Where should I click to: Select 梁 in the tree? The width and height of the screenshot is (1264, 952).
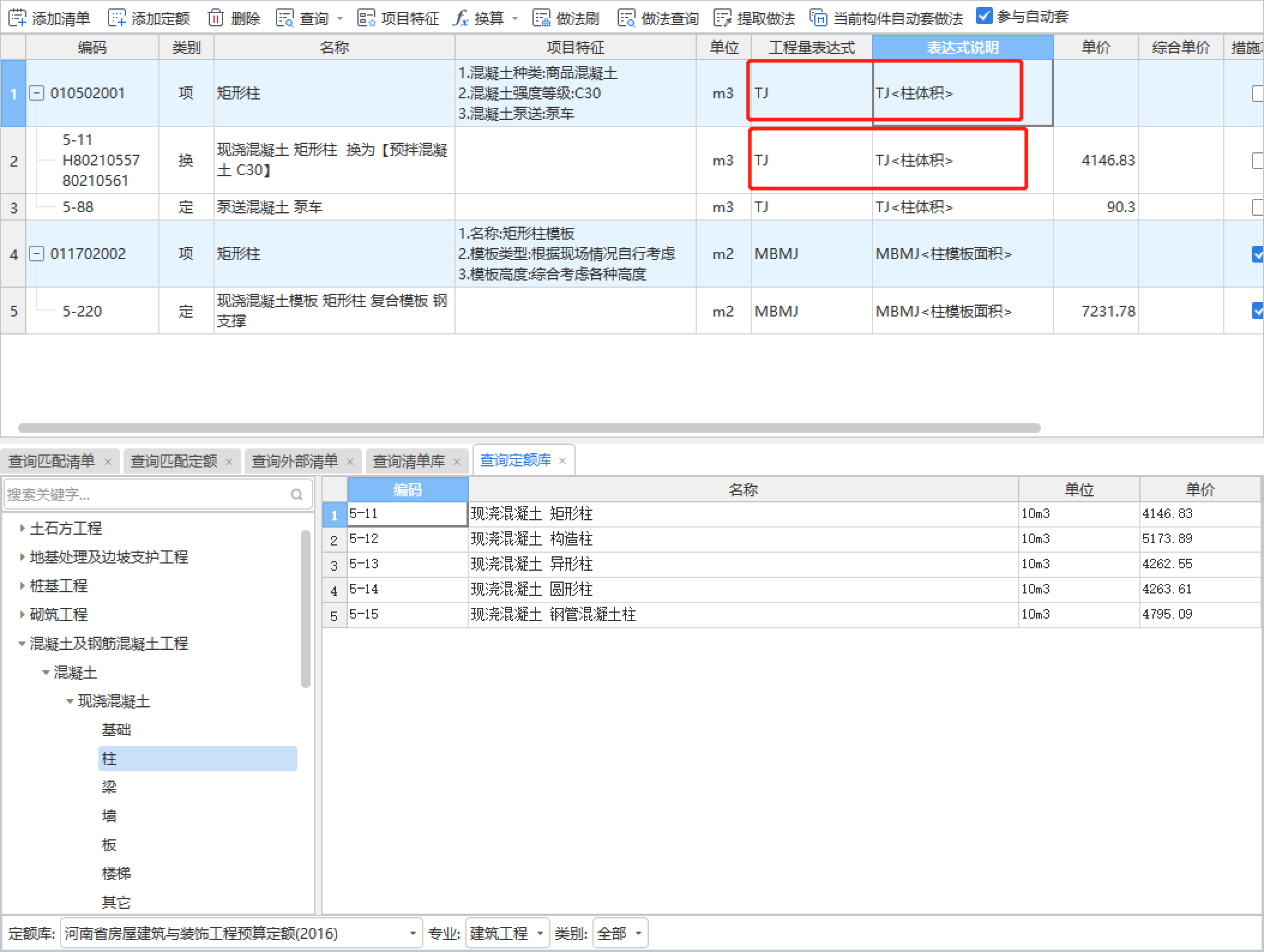pos(109,787)
